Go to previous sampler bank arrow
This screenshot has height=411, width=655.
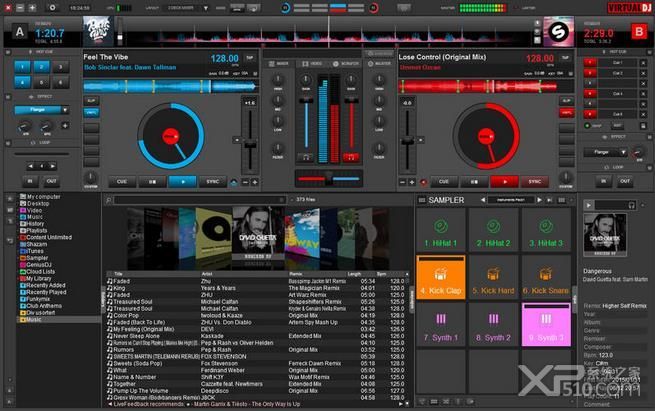pos(483,200)
